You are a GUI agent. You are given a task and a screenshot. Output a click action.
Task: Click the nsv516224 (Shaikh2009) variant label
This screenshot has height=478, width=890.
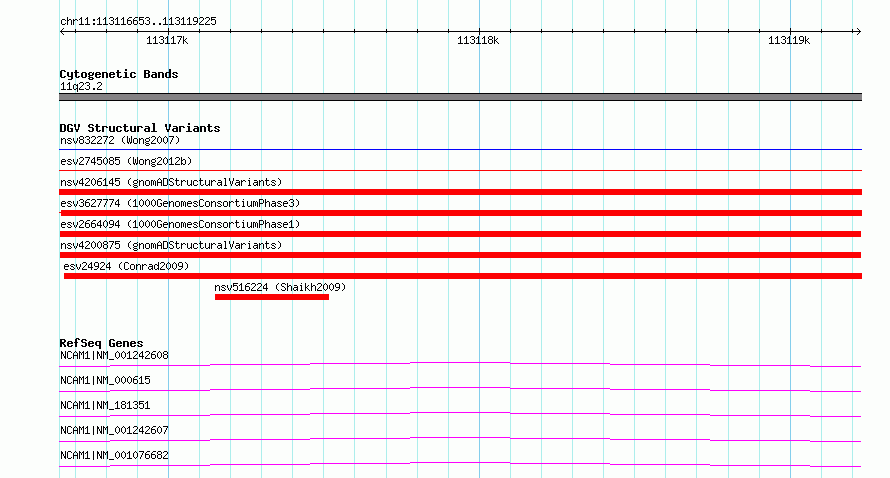tap(280, 287)
